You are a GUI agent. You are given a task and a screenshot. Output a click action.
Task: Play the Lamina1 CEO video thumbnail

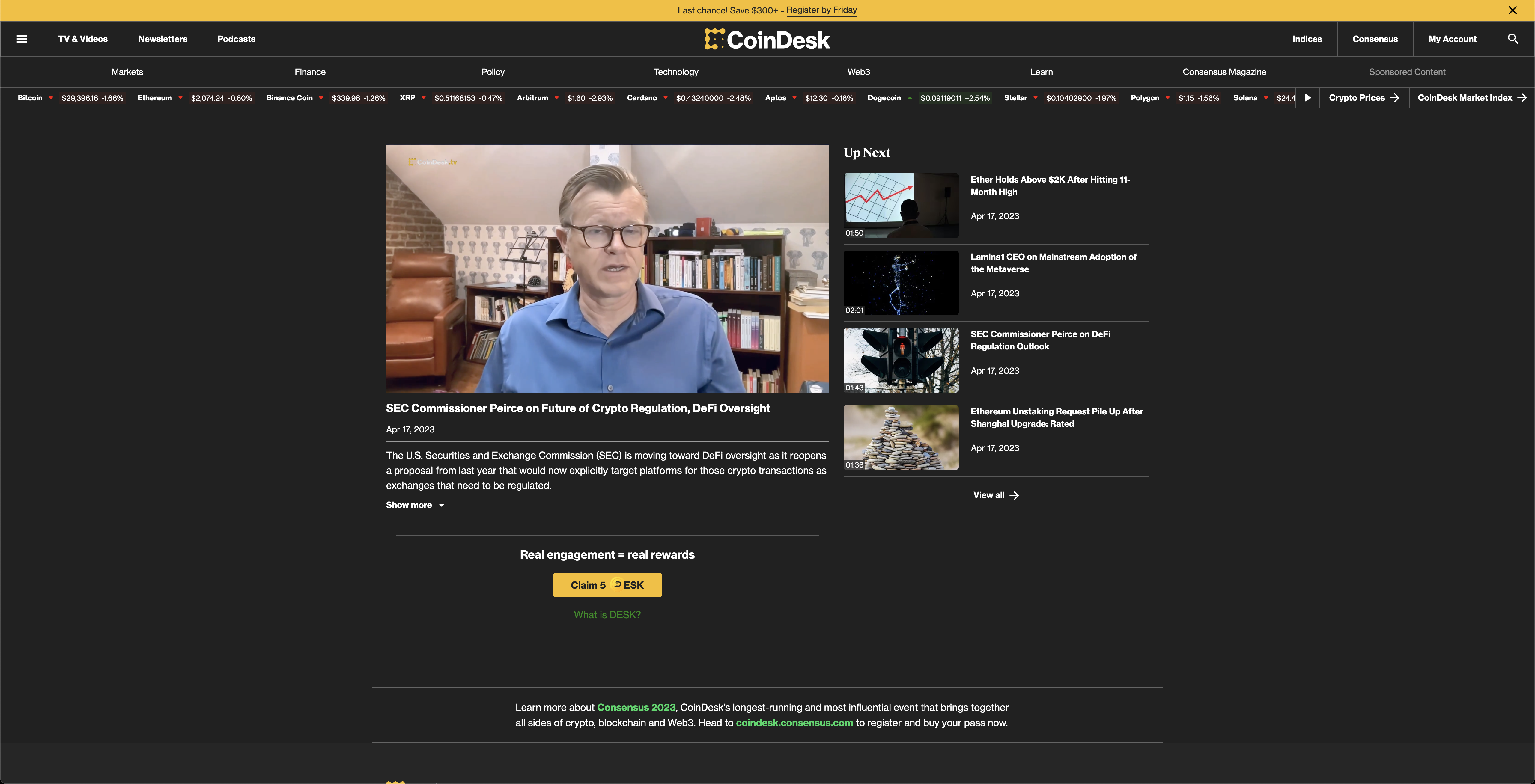pyautogui.click(x=901, y=282)
